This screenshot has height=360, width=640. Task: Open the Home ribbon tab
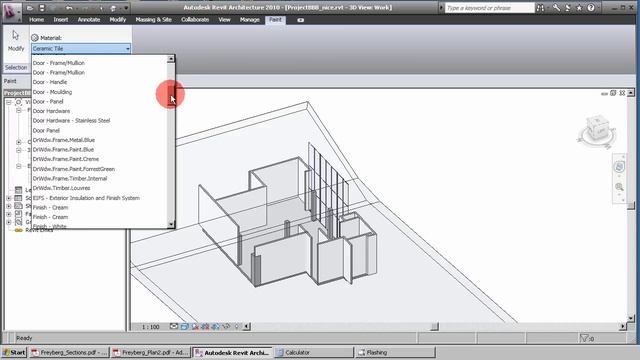[x=36, y=20]
